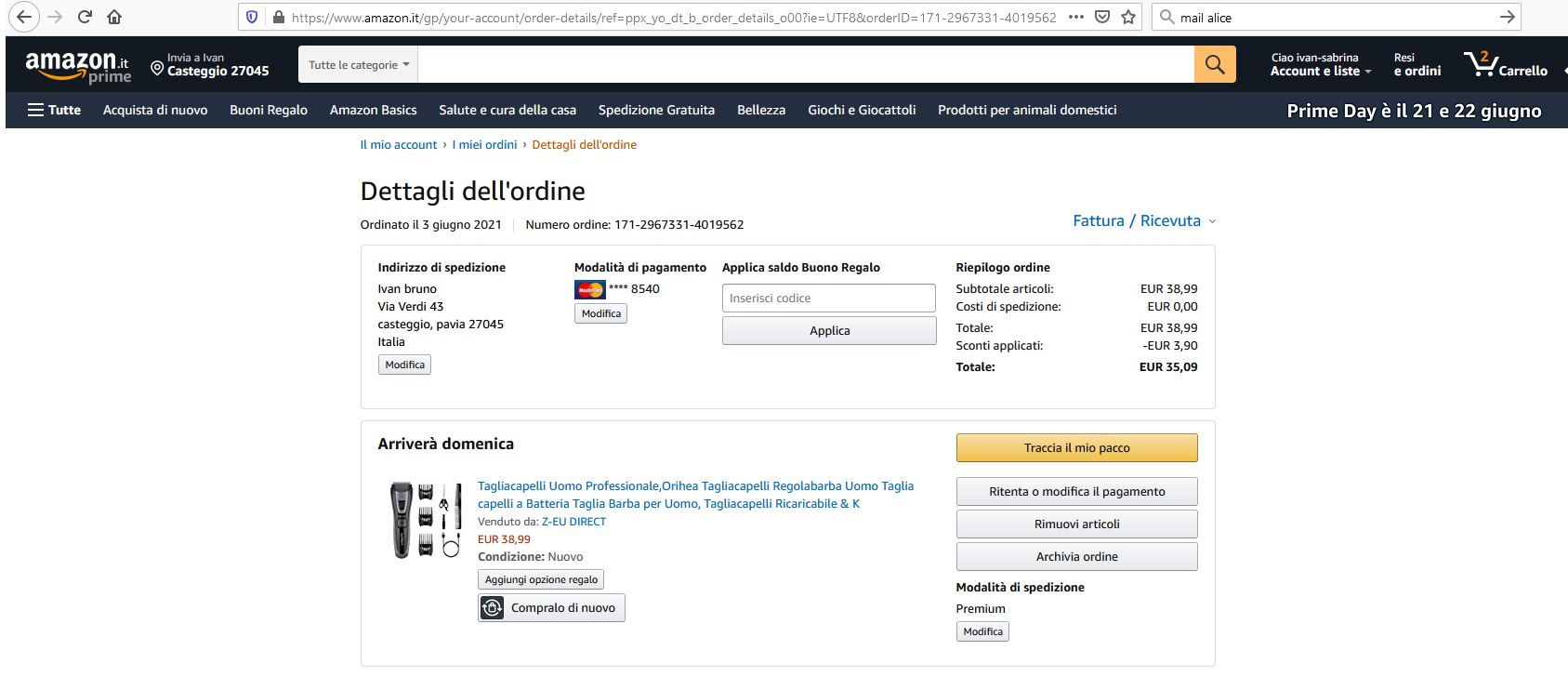Open the Tutte le categorie dropdown
The width and height of the screenshot is (1568, 677).
tap(359, 64)
